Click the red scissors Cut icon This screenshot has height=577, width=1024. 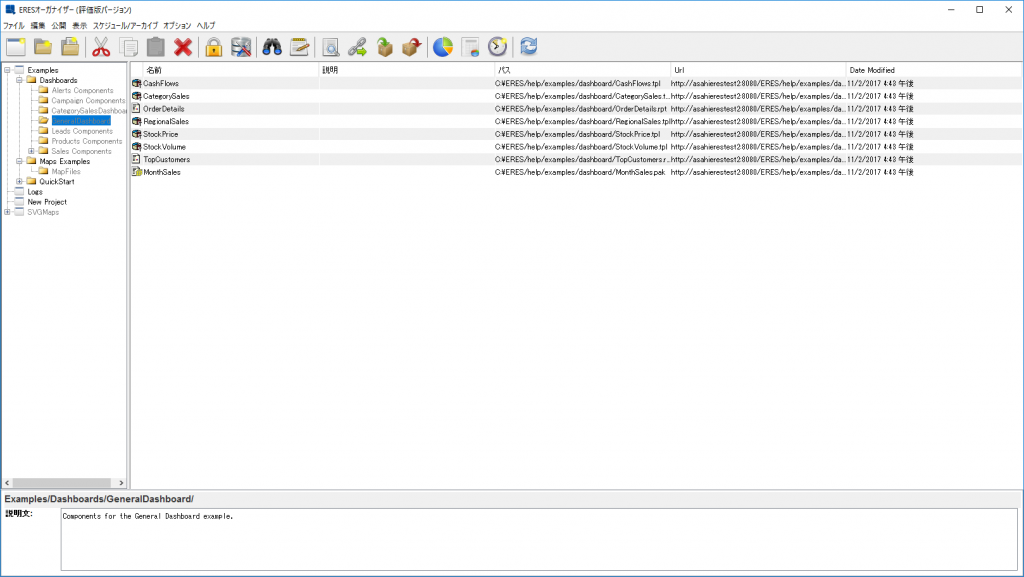101,47
